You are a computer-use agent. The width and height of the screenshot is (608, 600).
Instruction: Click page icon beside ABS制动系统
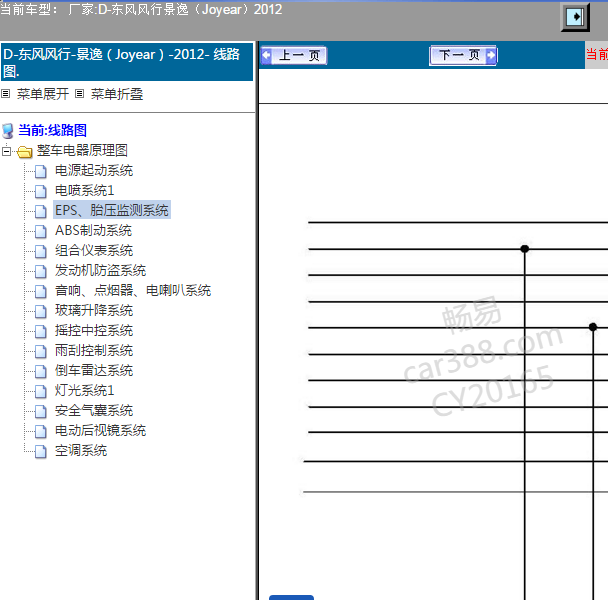[x=41, y=231]
